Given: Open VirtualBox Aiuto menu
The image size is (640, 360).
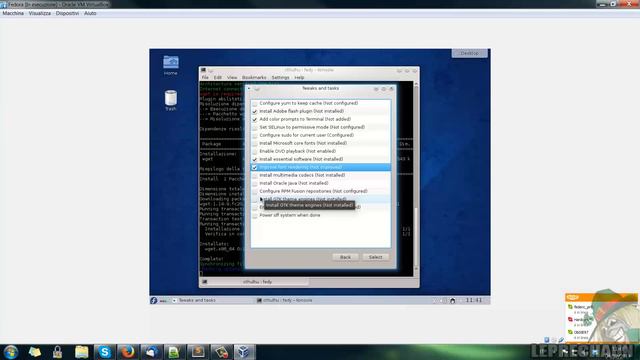Looking at the screenshot, I should [x=90, y=13].
